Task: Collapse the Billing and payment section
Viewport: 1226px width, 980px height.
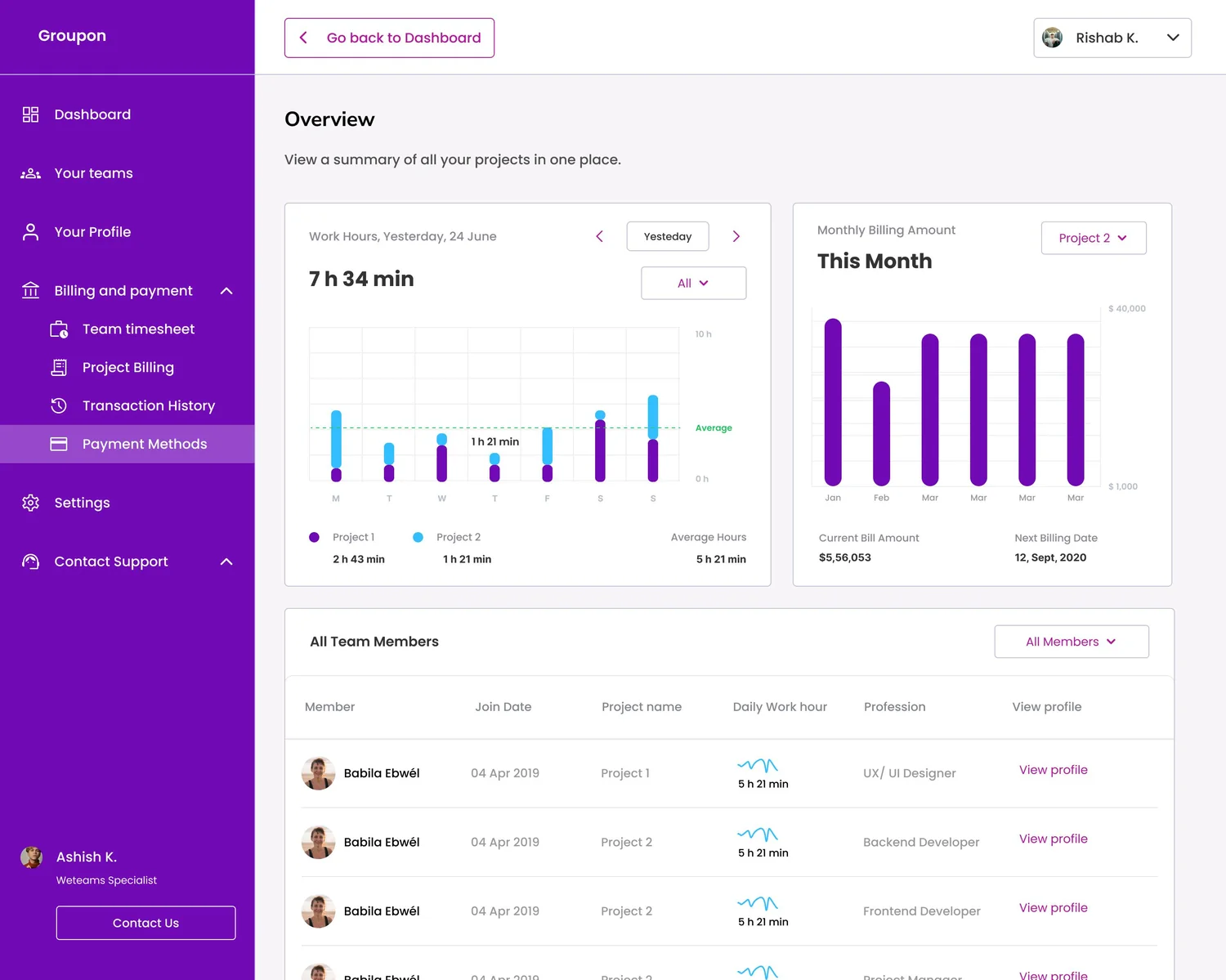Action: point(226,291)
